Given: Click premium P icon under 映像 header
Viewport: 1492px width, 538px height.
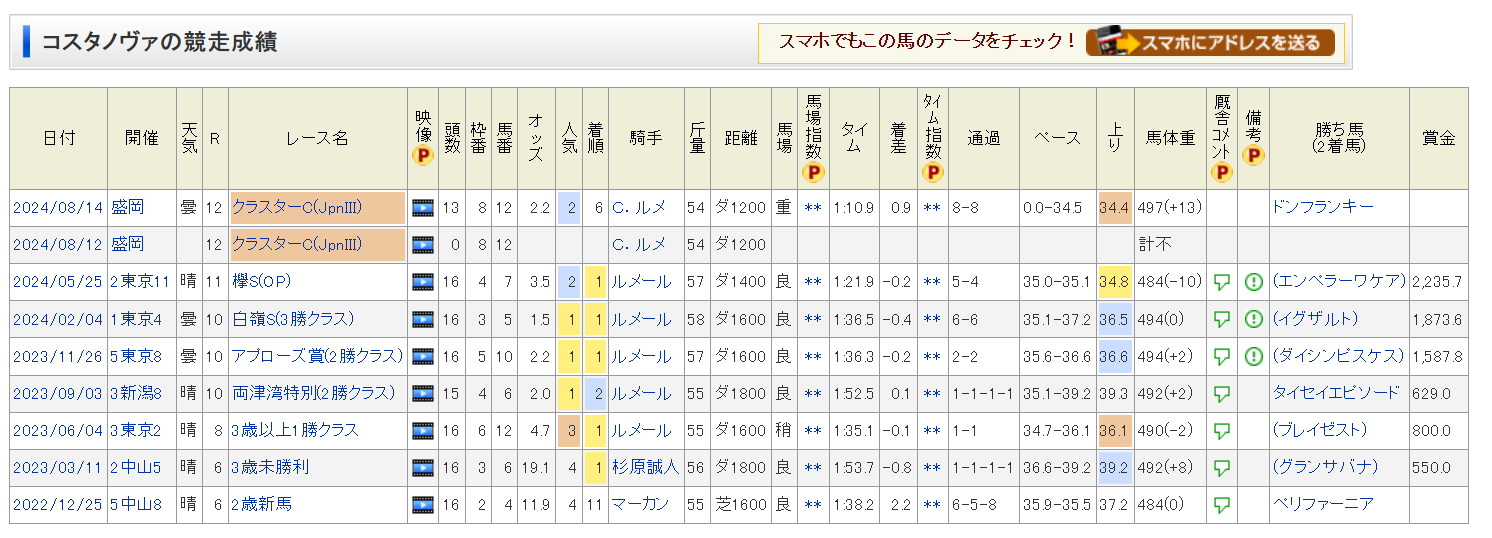Looking at the screenshot, I should click(423, 156).
